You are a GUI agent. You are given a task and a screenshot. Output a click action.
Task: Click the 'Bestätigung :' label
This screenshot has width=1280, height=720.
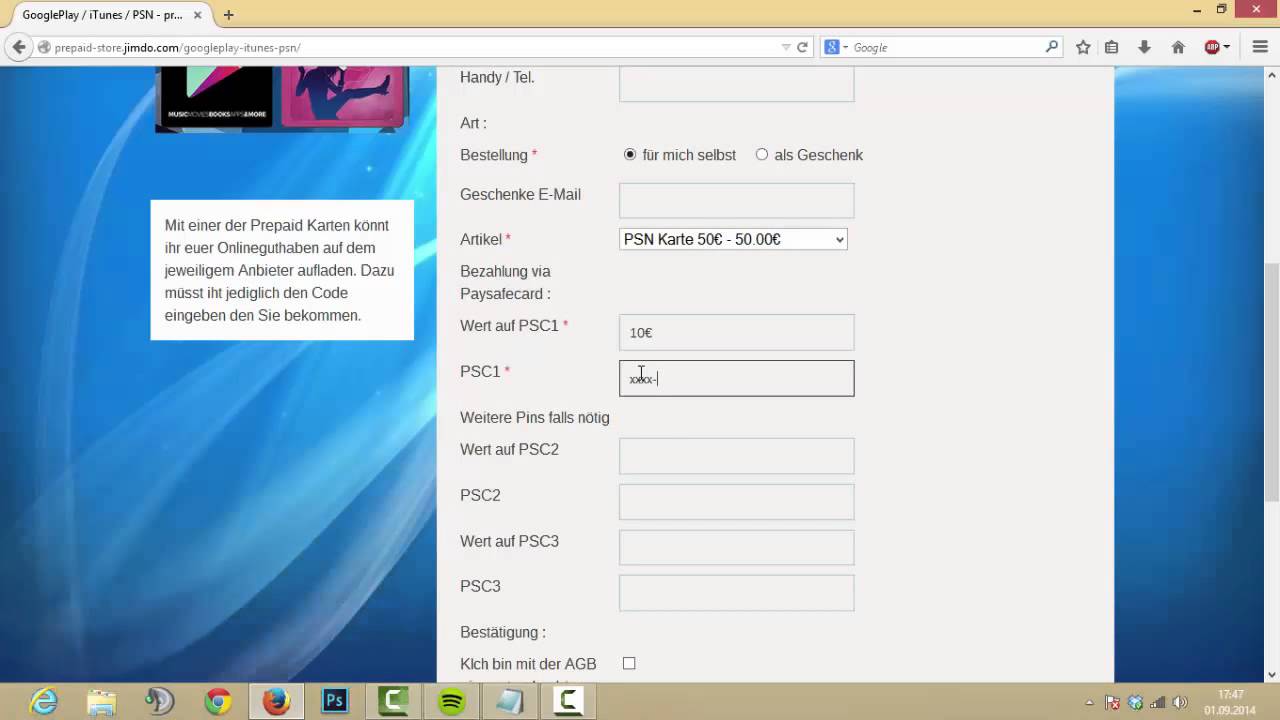(503, 632)
